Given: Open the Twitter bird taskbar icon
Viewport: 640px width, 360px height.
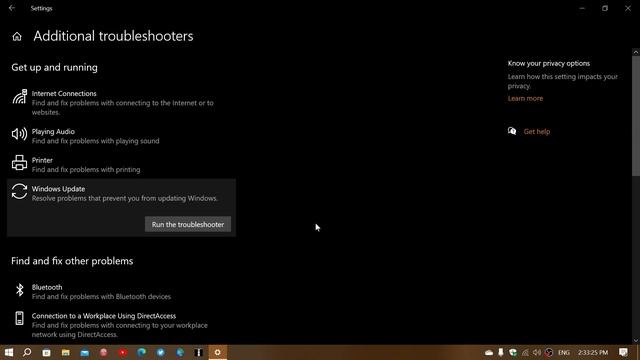Looking at the screenshot, I should point(161,352).
